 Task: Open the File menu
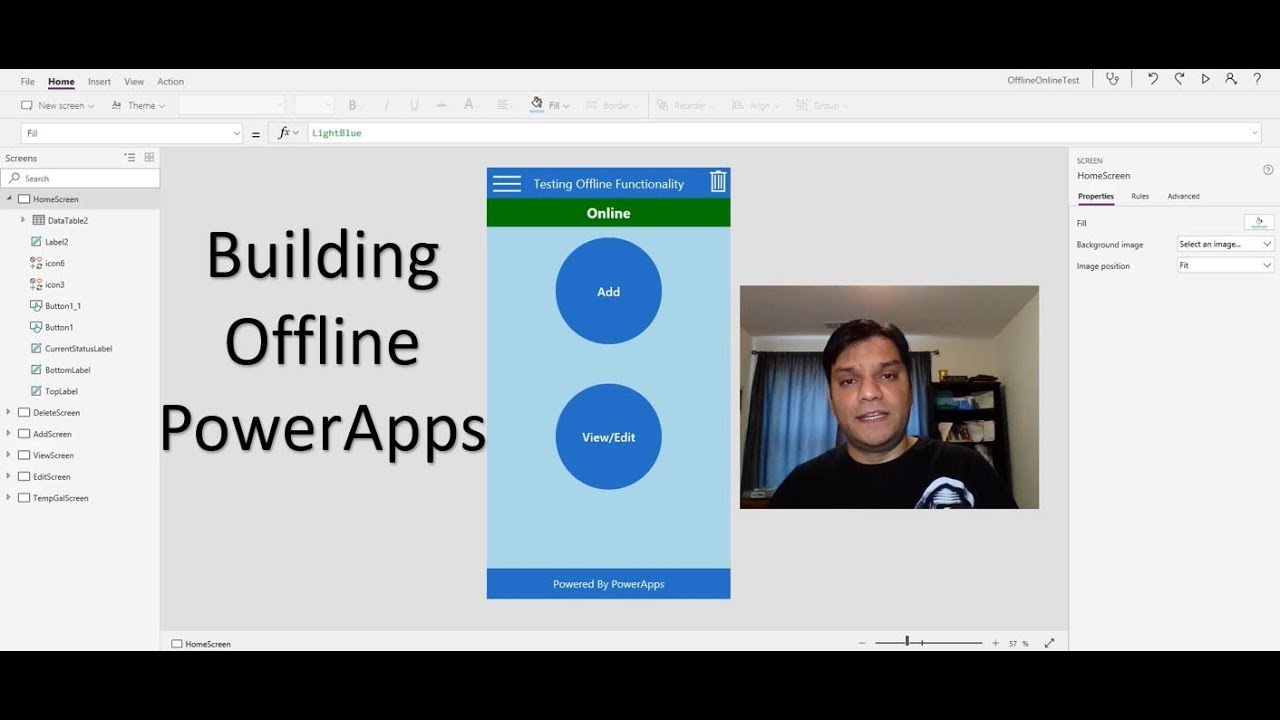coord(27,82)
